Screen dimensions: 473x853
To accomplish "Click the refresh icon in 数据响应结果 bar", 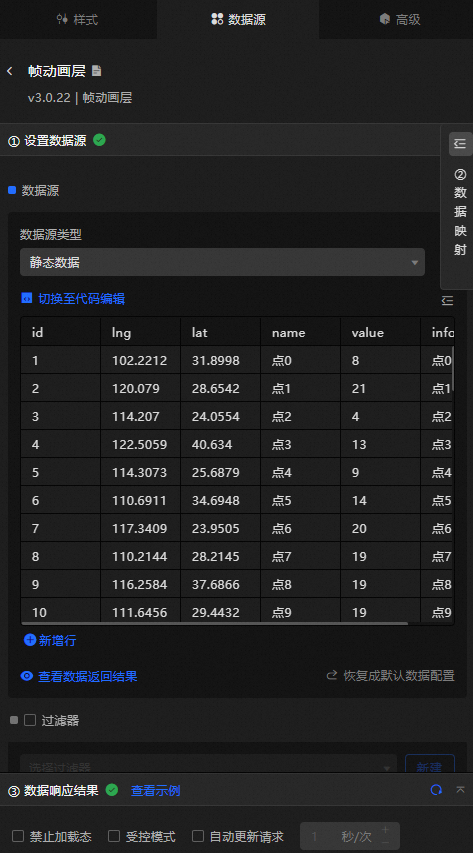I will pyautogui.click(x=436, y=790).
